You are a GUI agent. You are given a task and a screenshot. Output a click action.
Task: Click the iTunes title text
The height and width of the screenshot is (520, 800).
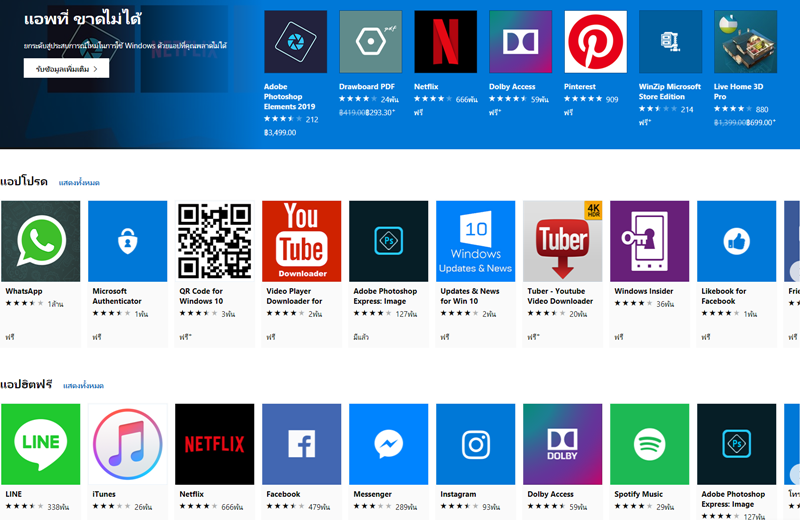tap(104, 494)
